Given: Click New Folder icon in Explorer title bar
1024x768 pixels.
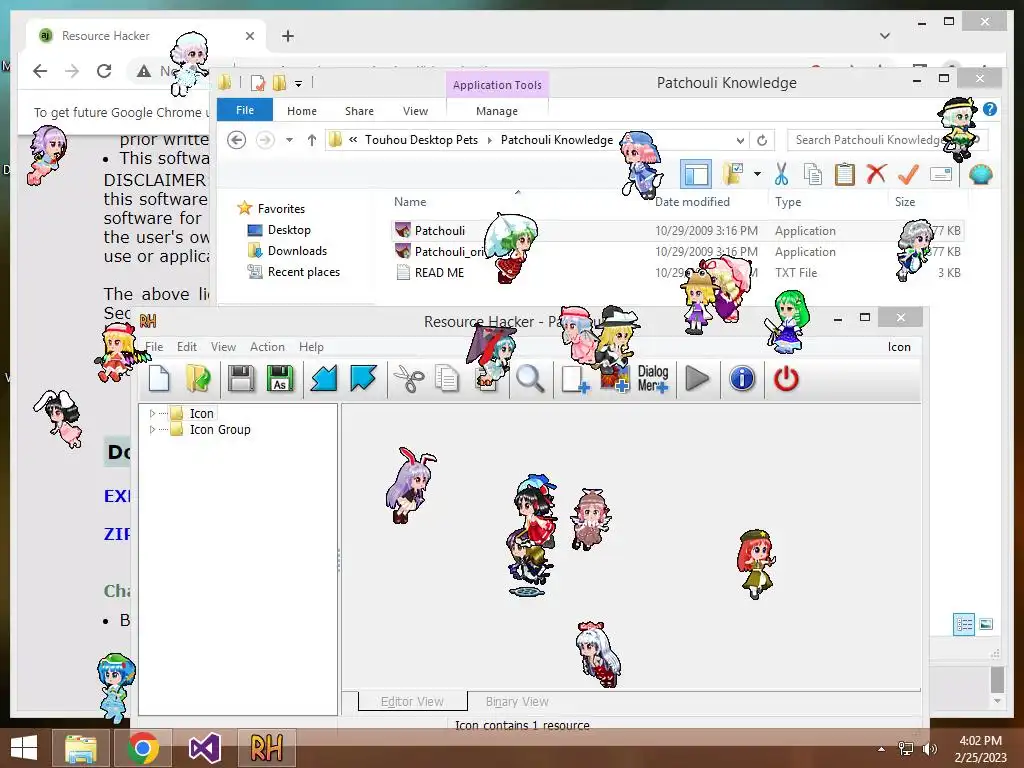Looking at the screenshot, I should click(280, 83).
